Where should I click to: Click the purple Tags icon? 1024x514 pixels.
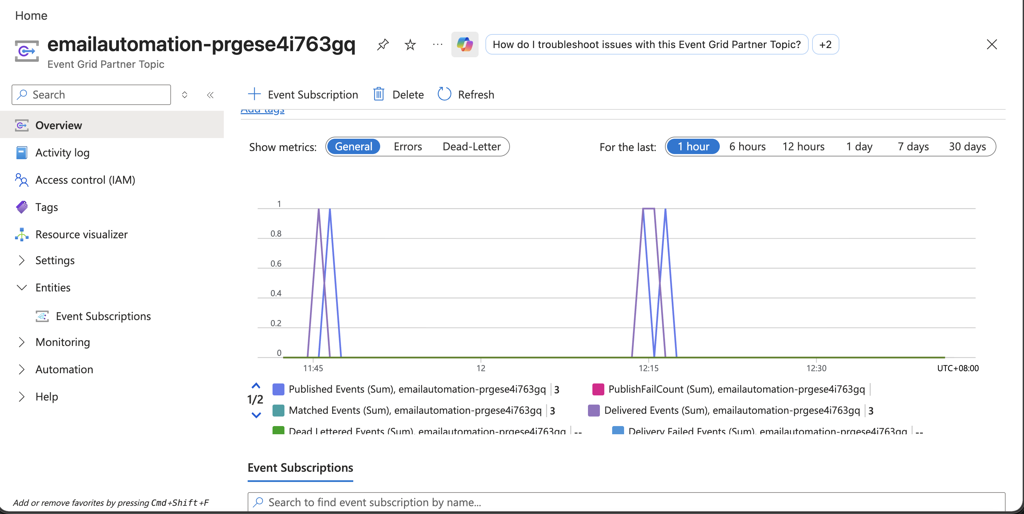coord(22,207)
